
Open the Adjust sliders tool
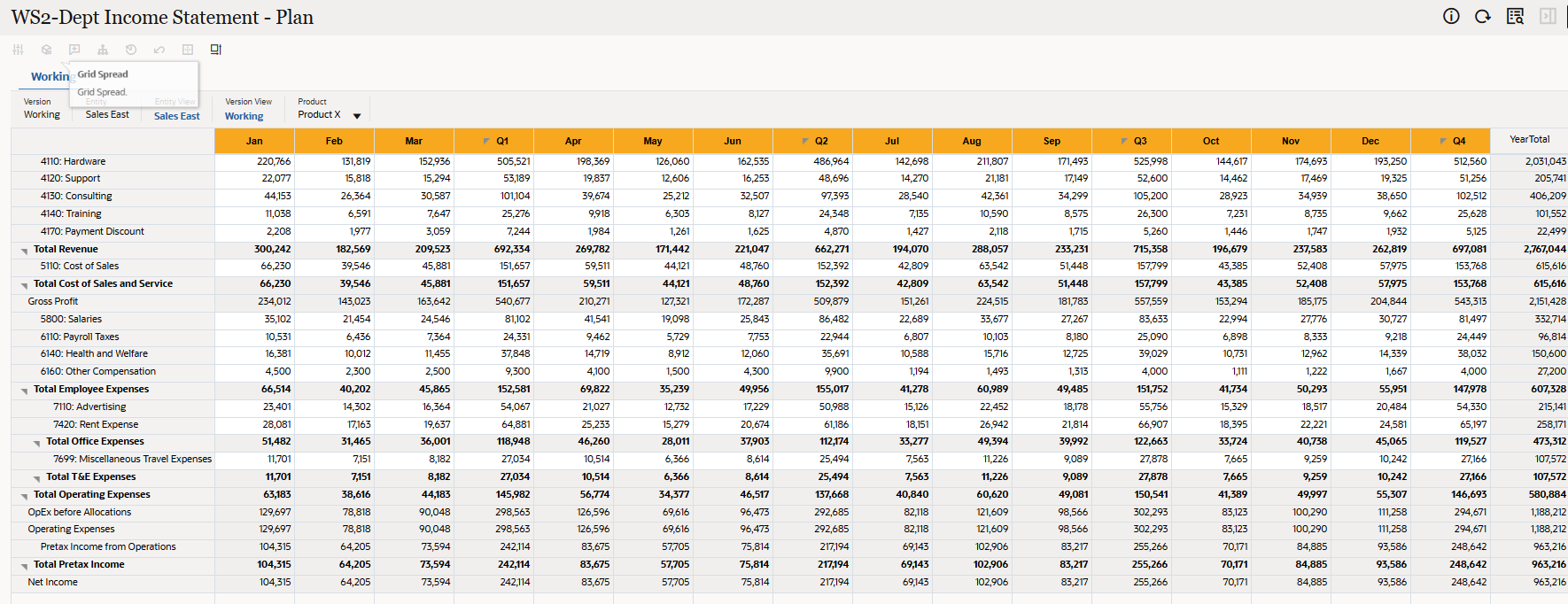[18, 50]
